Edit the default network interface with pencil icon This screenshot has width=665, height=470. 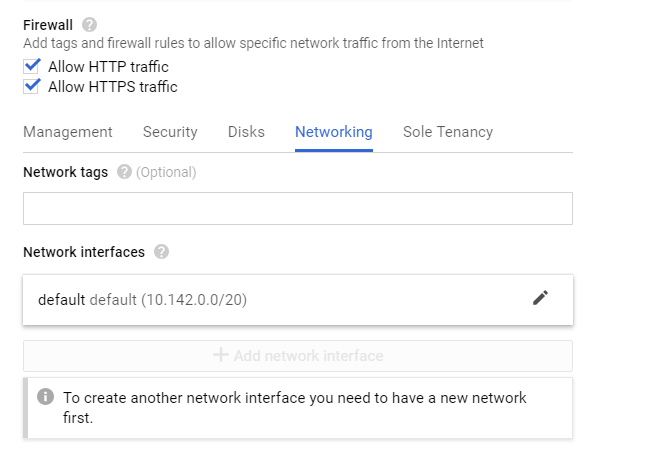[540, 298]
